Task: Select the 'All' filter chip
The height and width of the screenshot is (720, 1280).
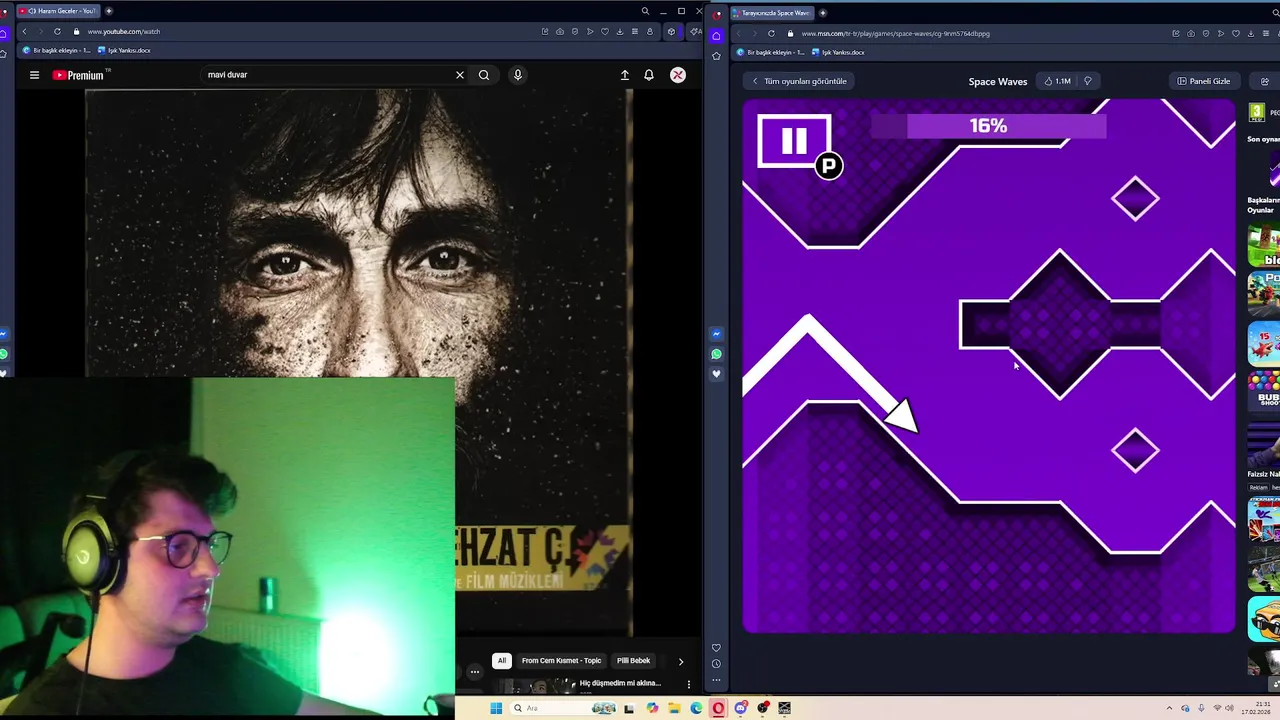Action: coord(502,661)
